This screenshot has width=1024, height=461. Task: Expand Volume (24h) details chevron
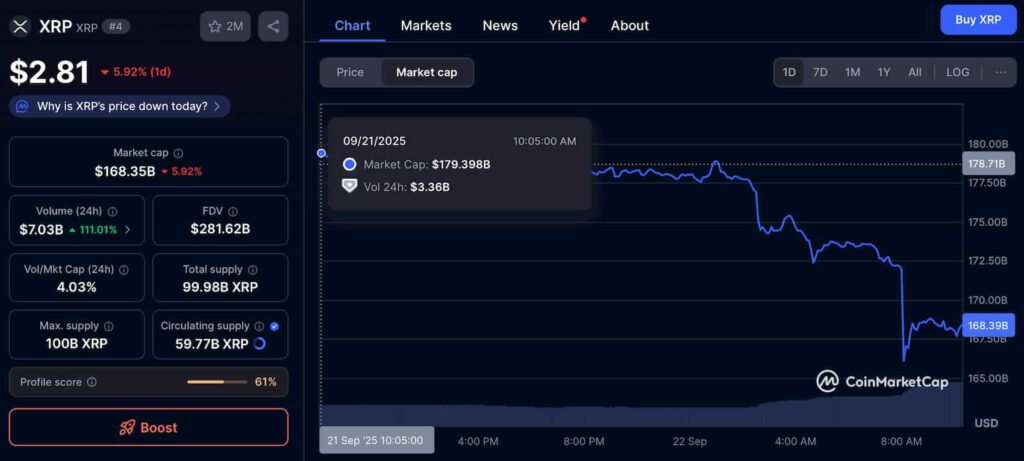click(127, 230)
